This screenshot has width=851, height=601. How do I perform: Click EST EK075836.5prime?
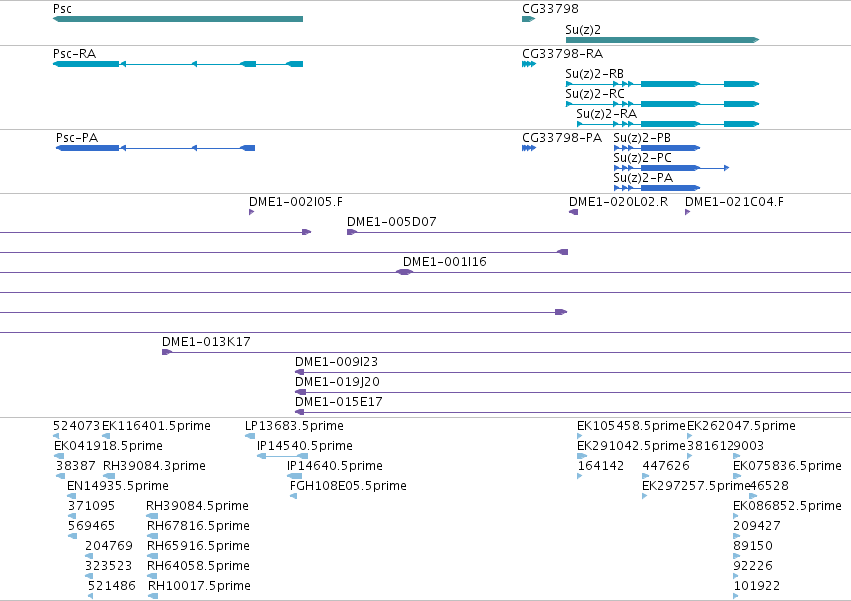point(788,466)
